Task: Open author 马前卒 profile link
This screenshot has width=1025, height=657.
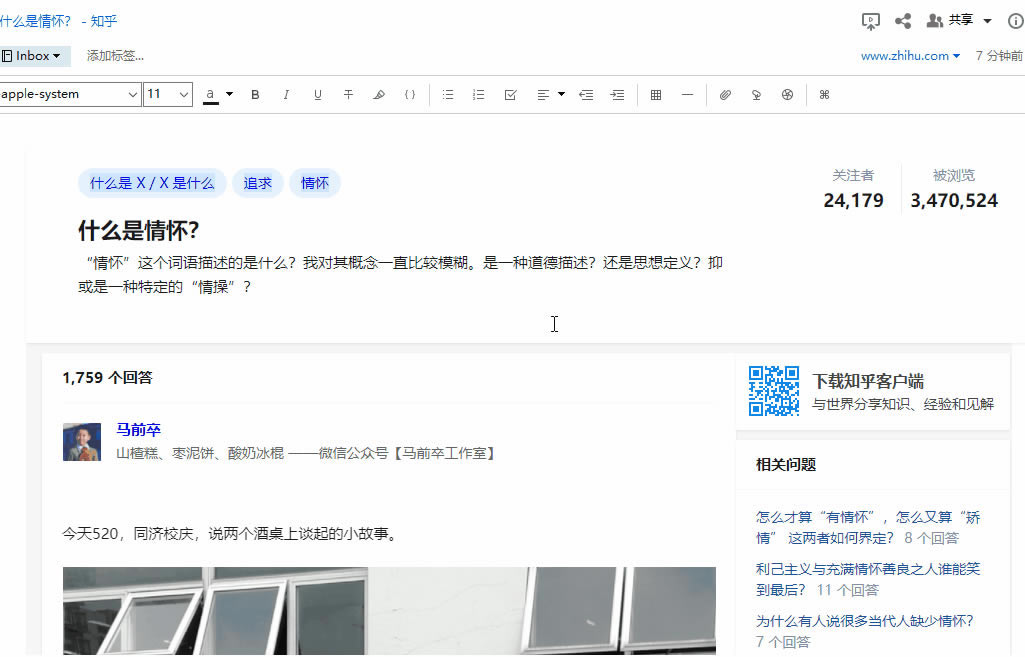Action: (x=138, y=430)
